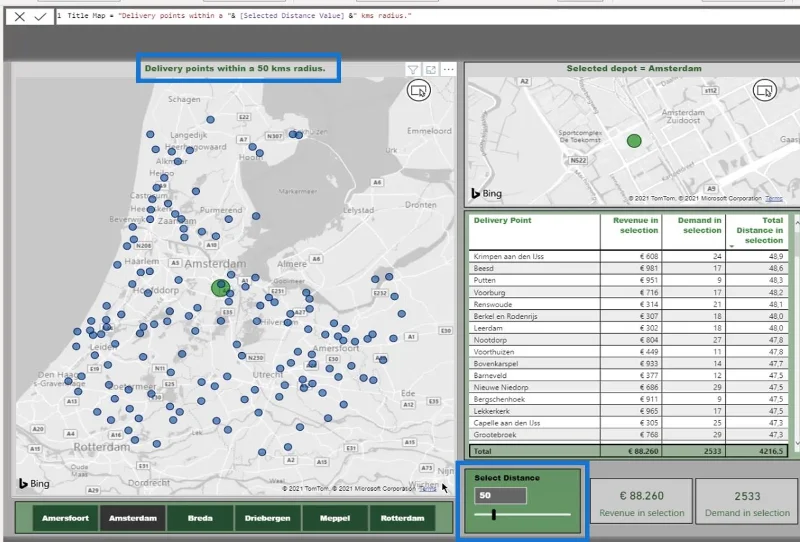Screen dimensions: 800x542
Task: Commit the formula with checkmark icon
Action: (40, 17)
